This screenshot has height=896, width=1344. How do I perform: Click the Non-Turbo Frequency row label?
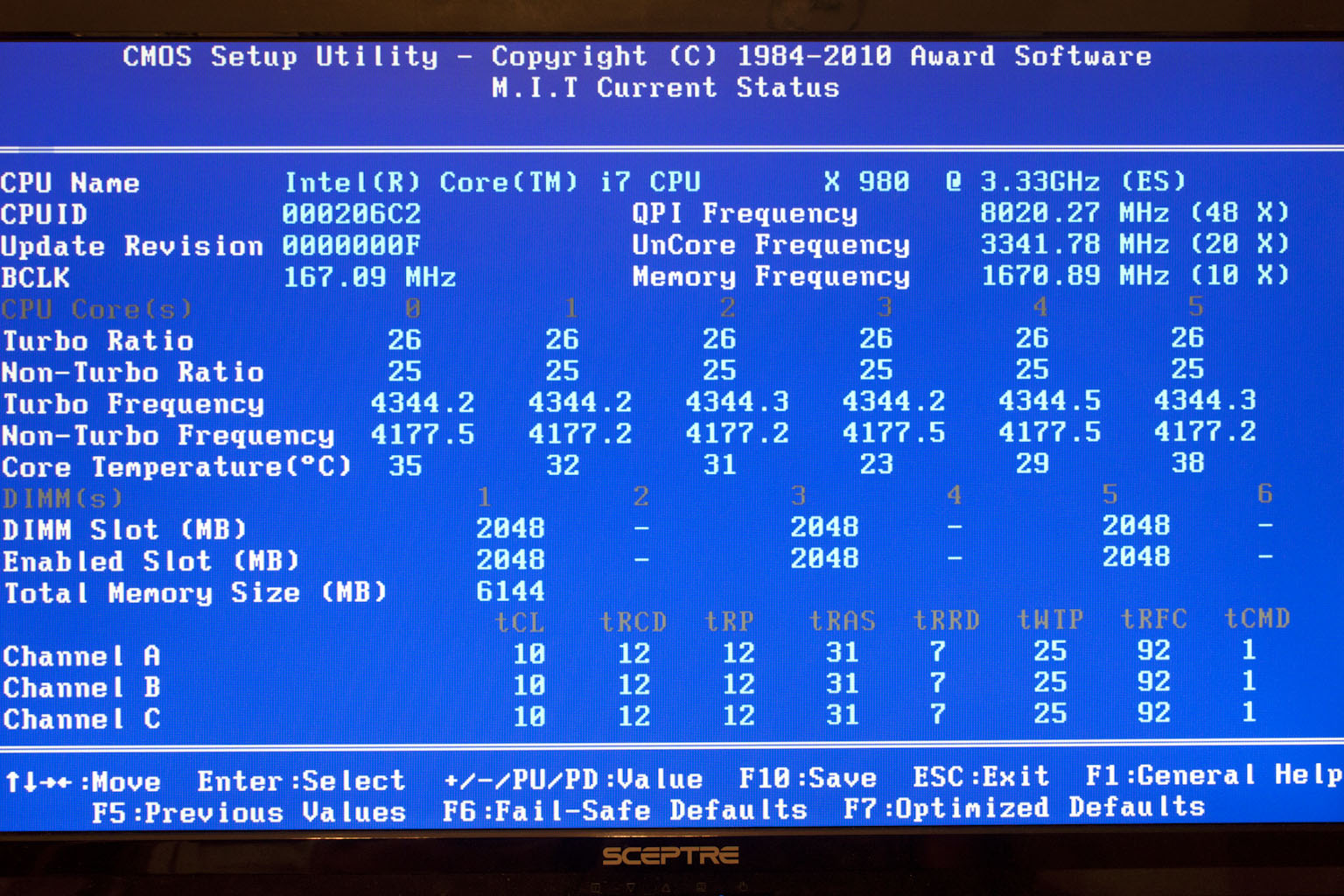coord(168,436)
